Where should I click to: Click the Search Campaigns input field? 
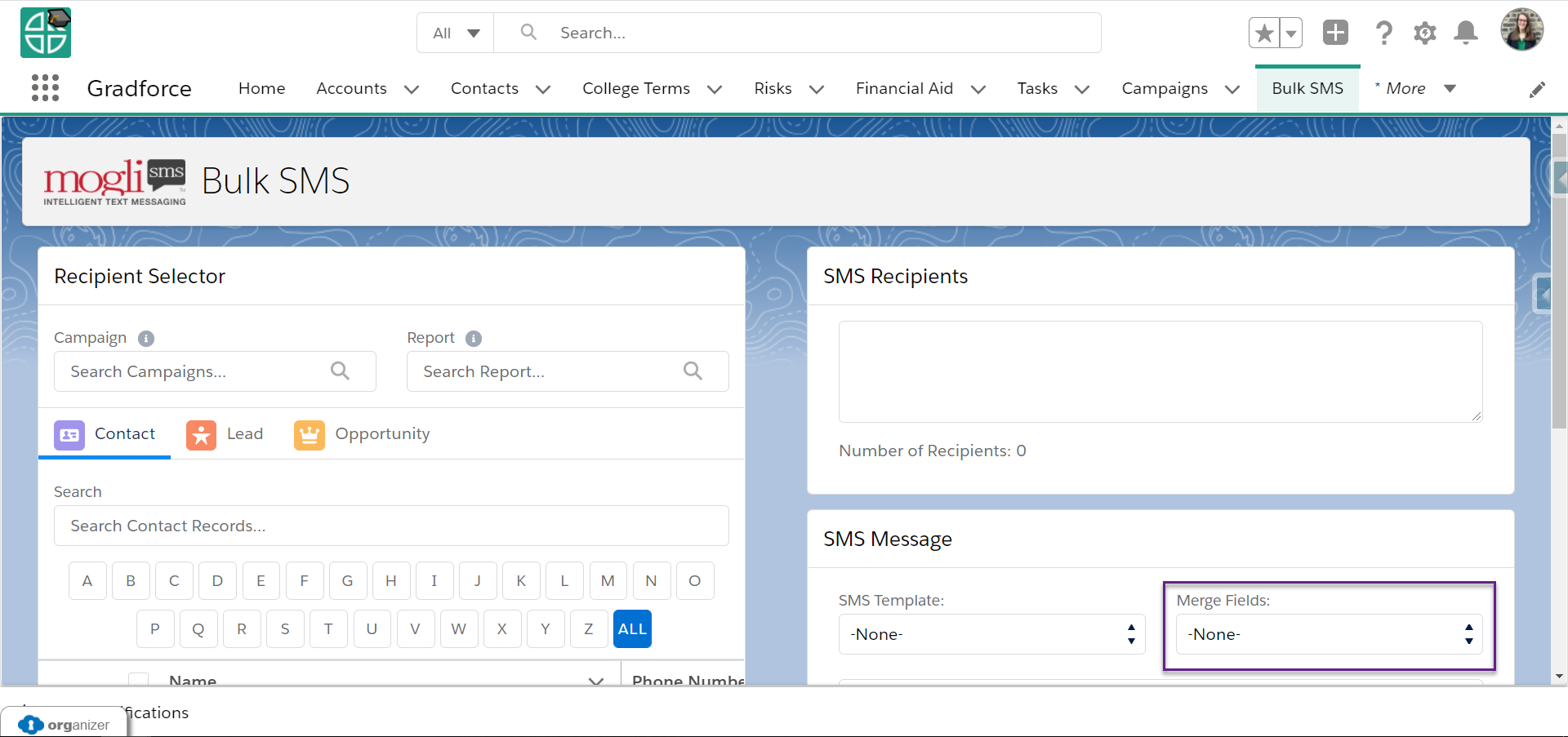coord(215,371)
